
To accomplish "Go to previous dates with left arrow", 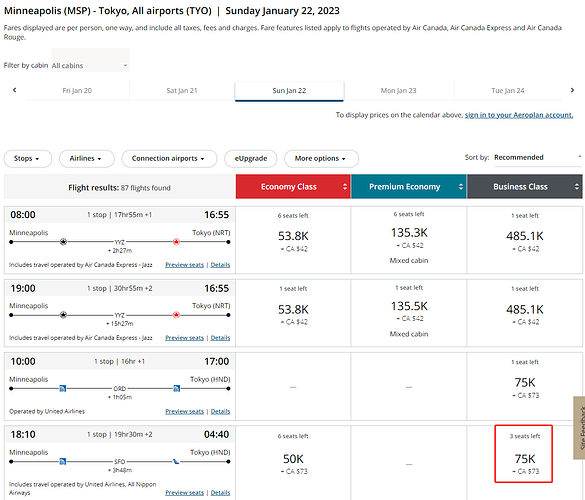I will pos(15,90).
